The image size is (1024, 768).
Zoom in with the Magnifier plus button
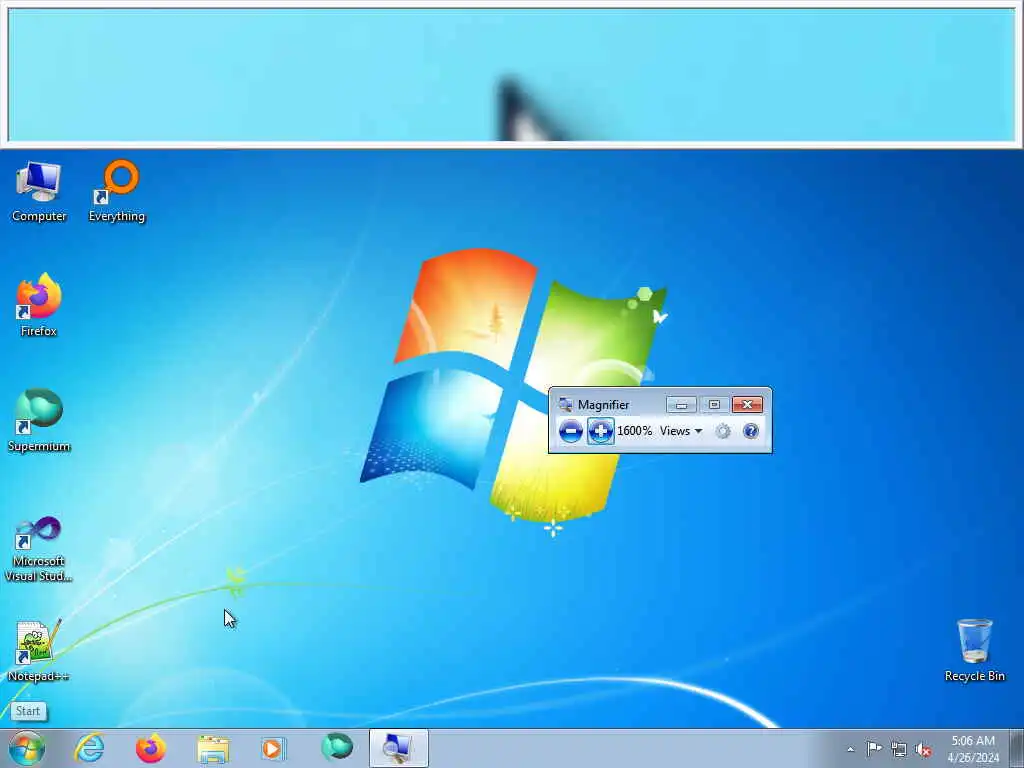tap(600, 431)
